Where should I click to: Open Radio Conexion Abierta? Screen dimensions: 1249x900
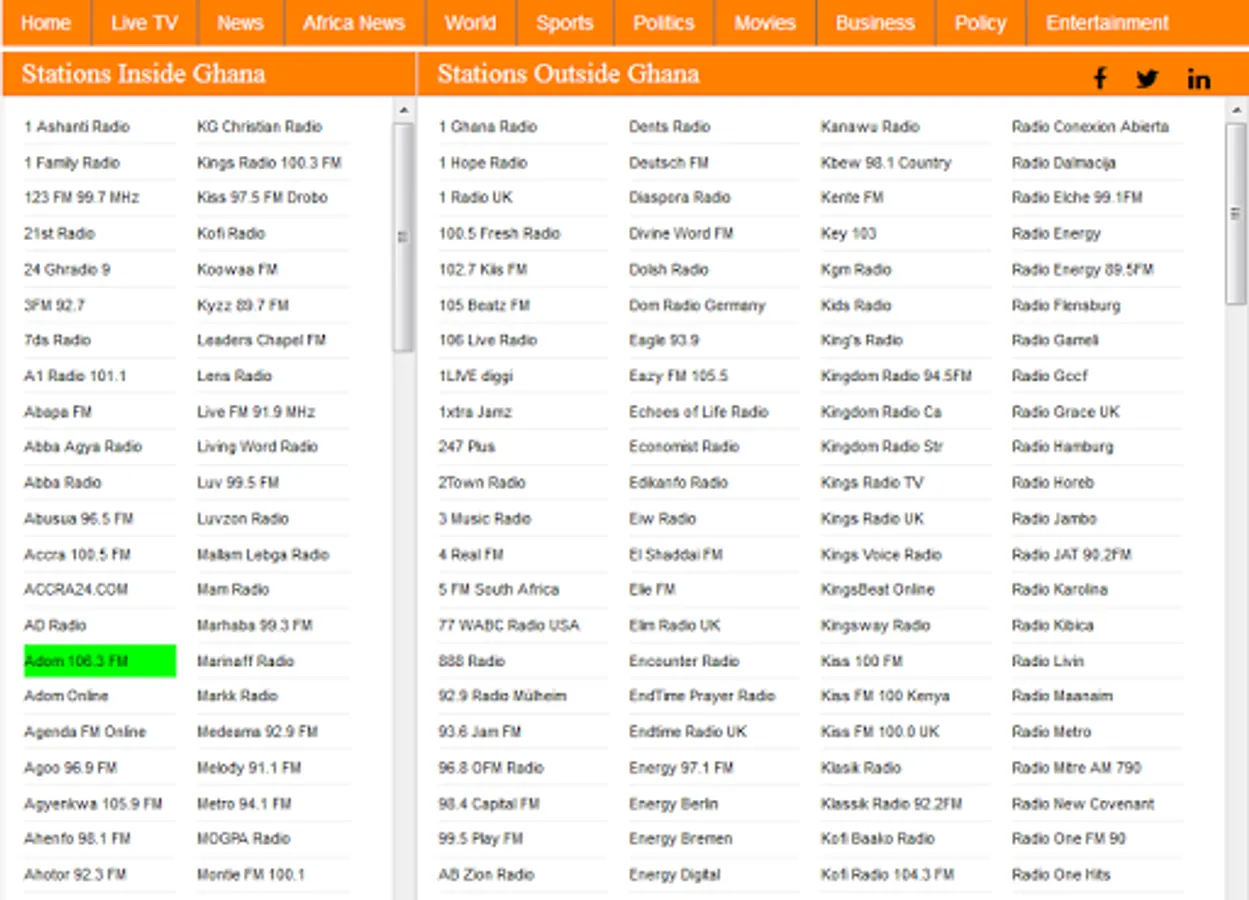point(1090,127)
